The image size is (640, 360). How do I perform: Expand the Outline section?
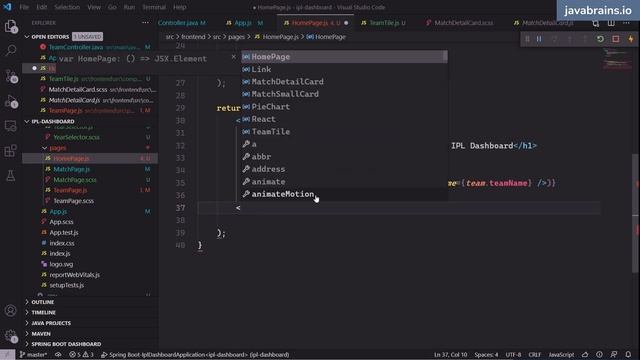90,302
